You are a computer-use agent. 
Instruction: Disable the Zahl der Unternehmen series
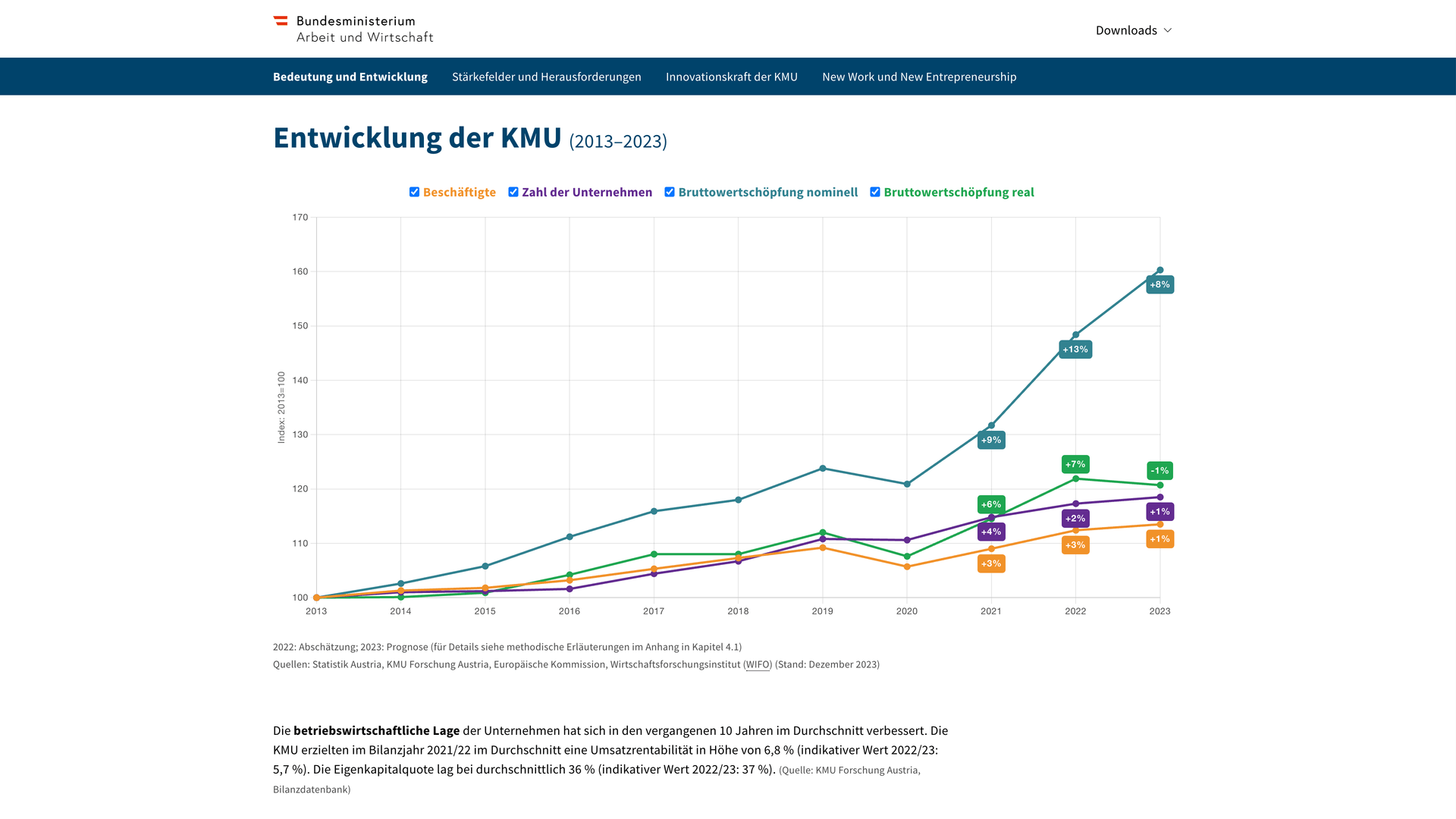(x=513, y=192)
